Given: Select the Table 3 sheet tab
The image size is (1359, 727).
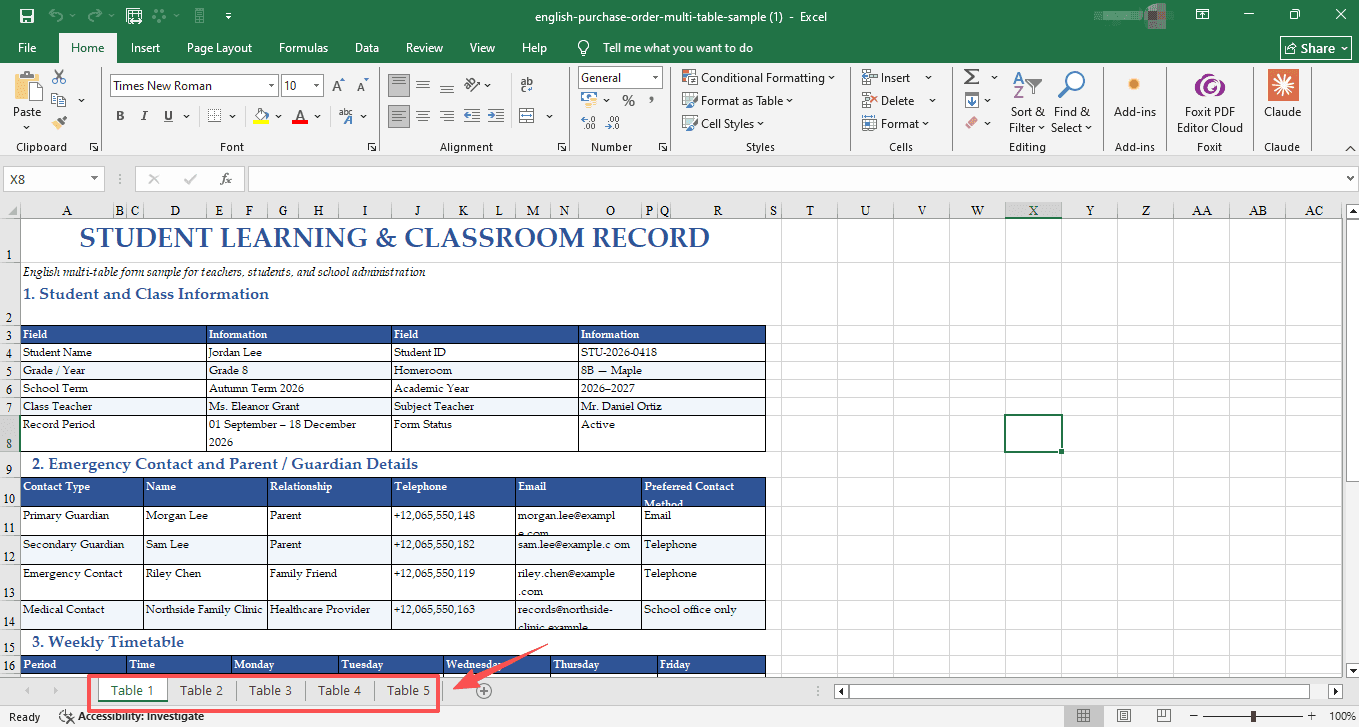Looking at the screenshot, I should [x=270, y=690].
